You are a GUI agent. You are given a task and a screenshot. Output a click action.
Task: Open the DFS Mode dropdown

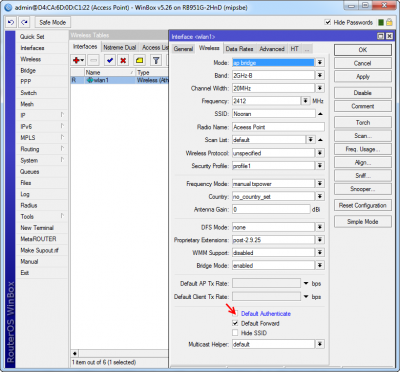(320, 227)
